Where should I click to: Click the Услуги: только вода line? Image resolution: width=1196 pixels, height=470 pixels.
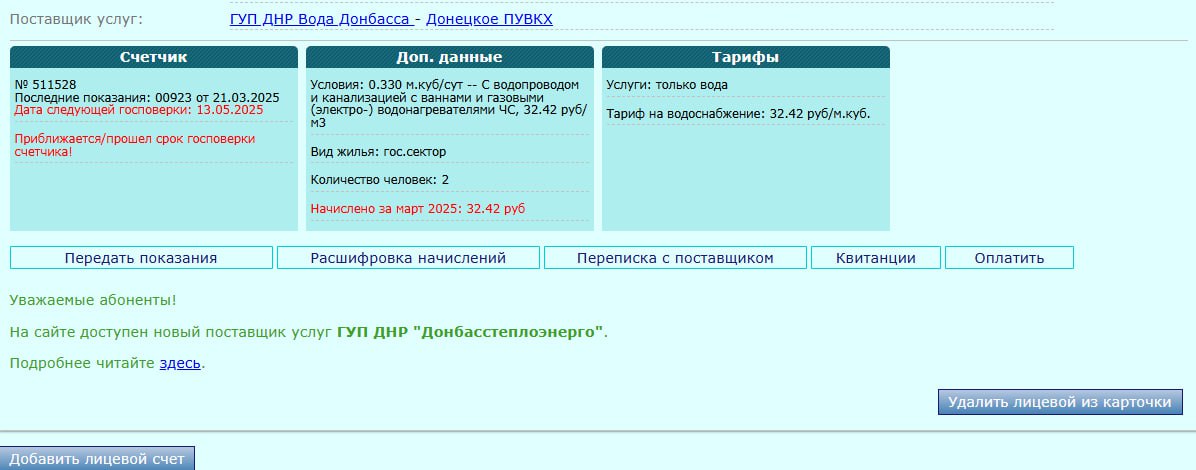click(667, 85)
